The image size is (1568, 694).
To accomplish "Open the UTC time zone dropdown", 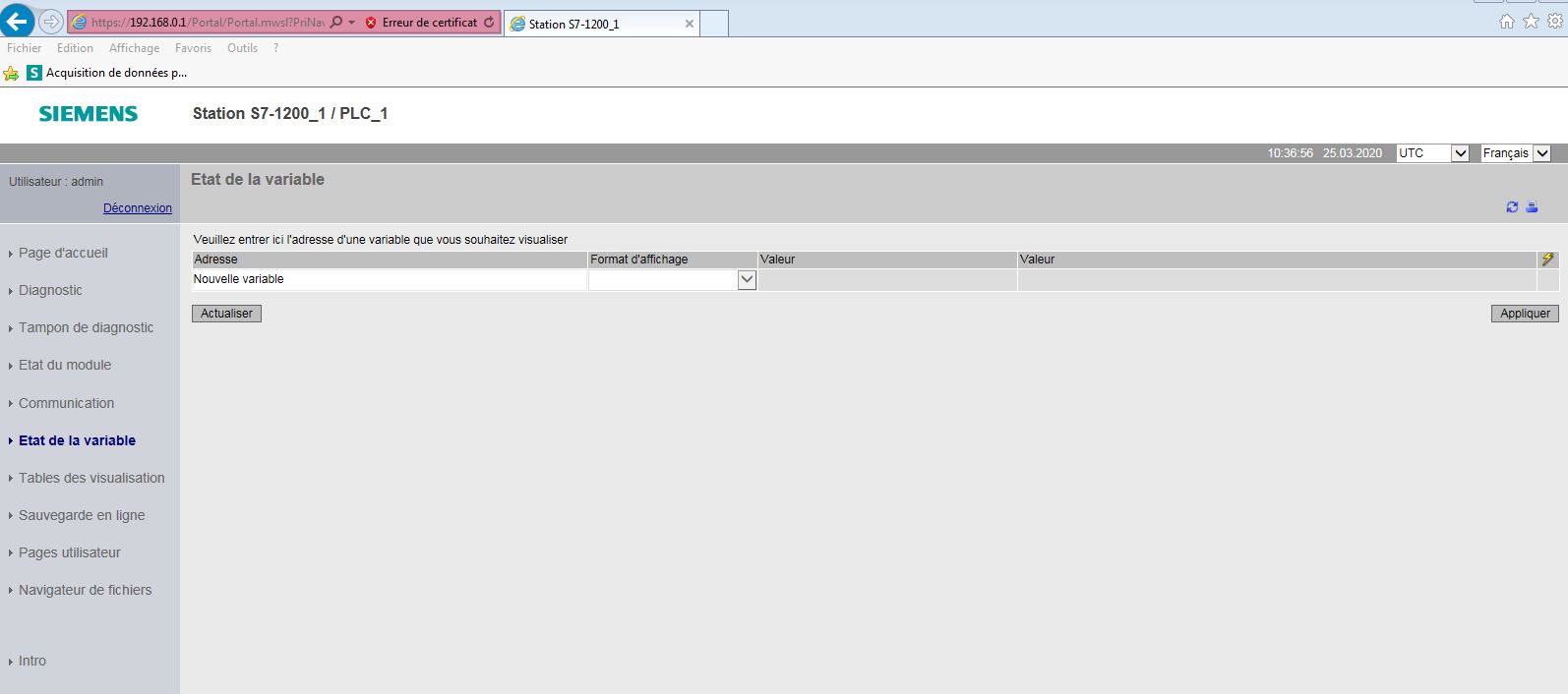I will [1433, 153].
